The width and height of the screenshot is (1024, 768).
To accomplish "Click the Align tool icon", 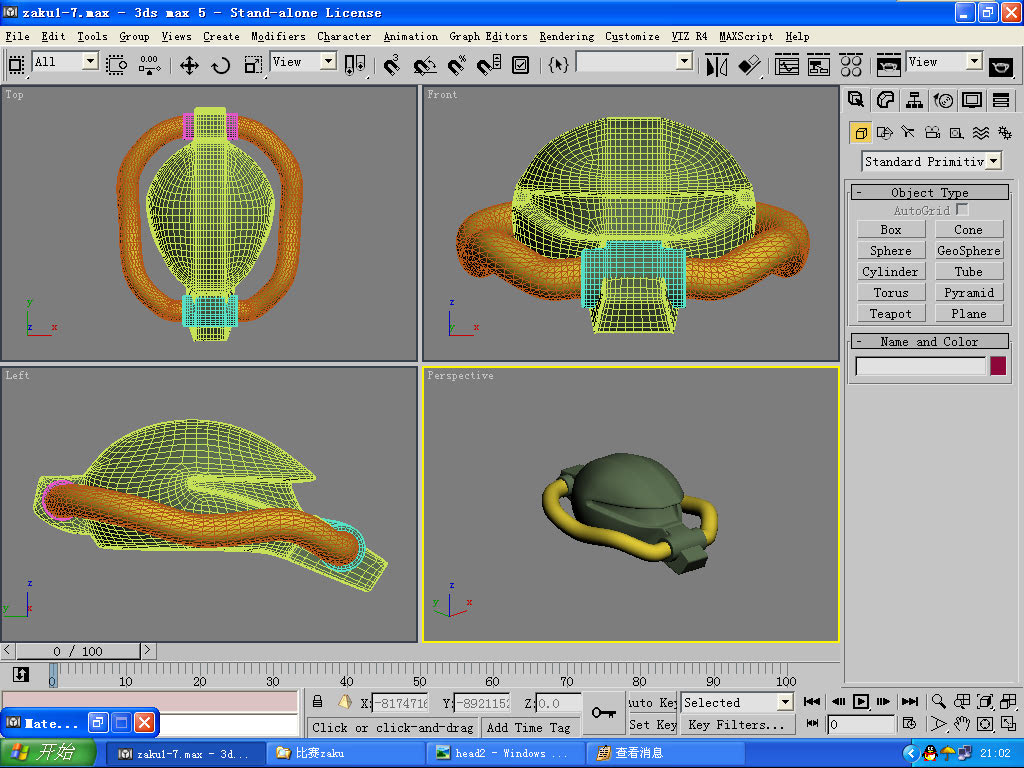I will (x=749, y=65).
